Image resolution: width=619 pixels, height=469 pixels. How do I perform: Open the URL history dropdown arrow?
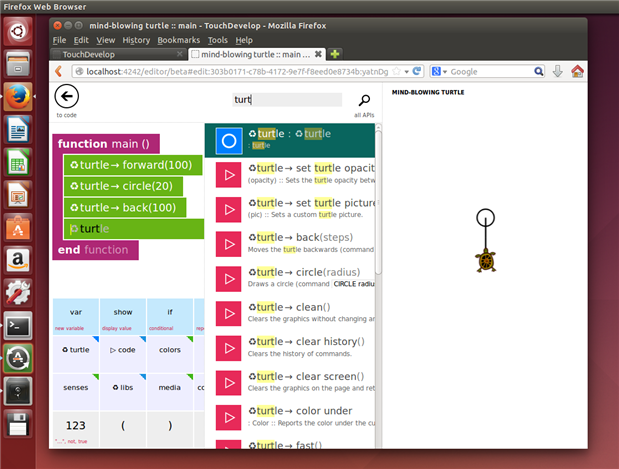(x=407, y=72)
